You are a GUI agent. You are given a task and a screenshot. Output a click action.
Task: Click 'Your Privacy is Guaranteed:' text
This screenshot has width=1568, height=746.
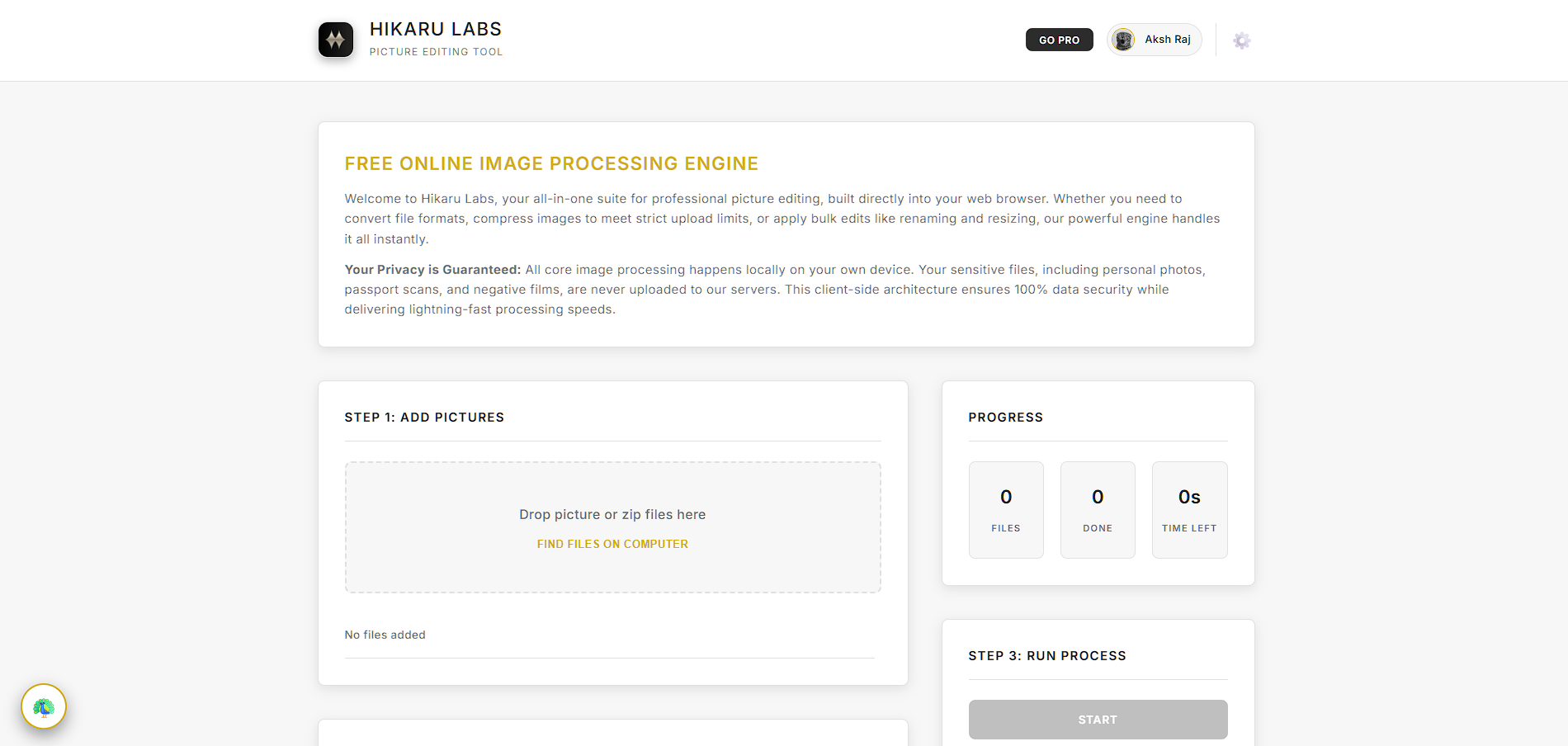coord(432,270)
